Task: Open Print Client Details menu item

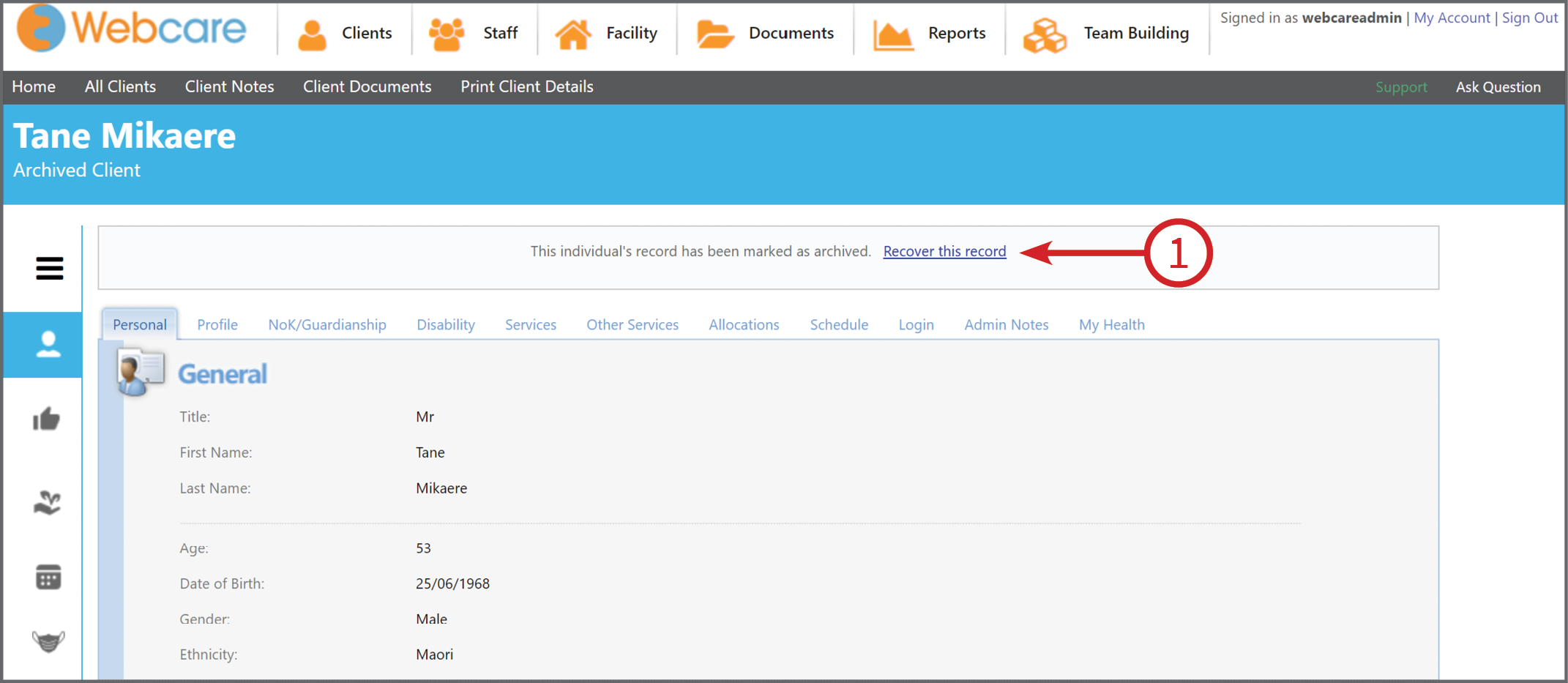Action: point(526,86)
